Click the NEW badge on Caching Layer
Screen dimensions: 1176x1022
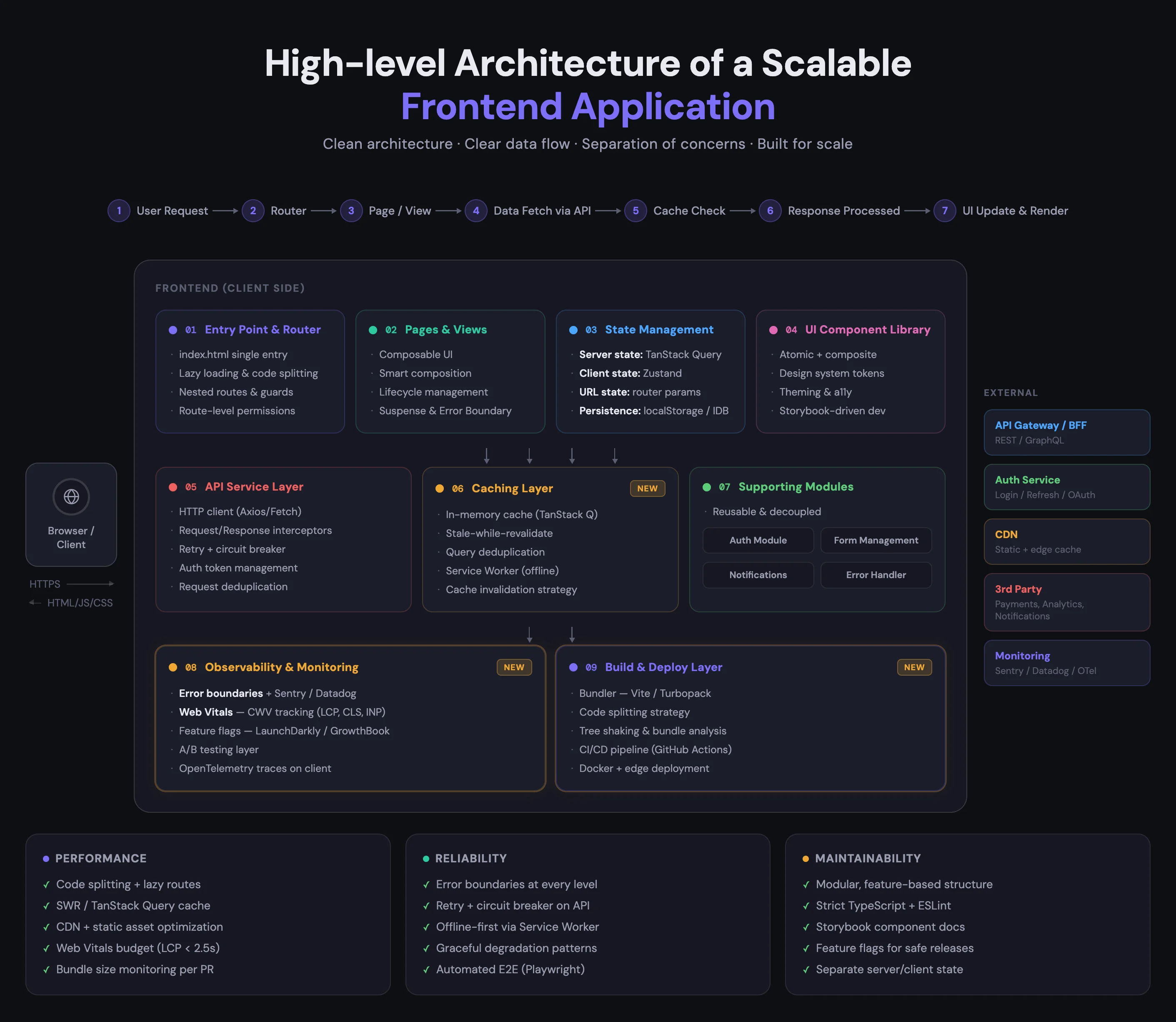tap(647, 488)
